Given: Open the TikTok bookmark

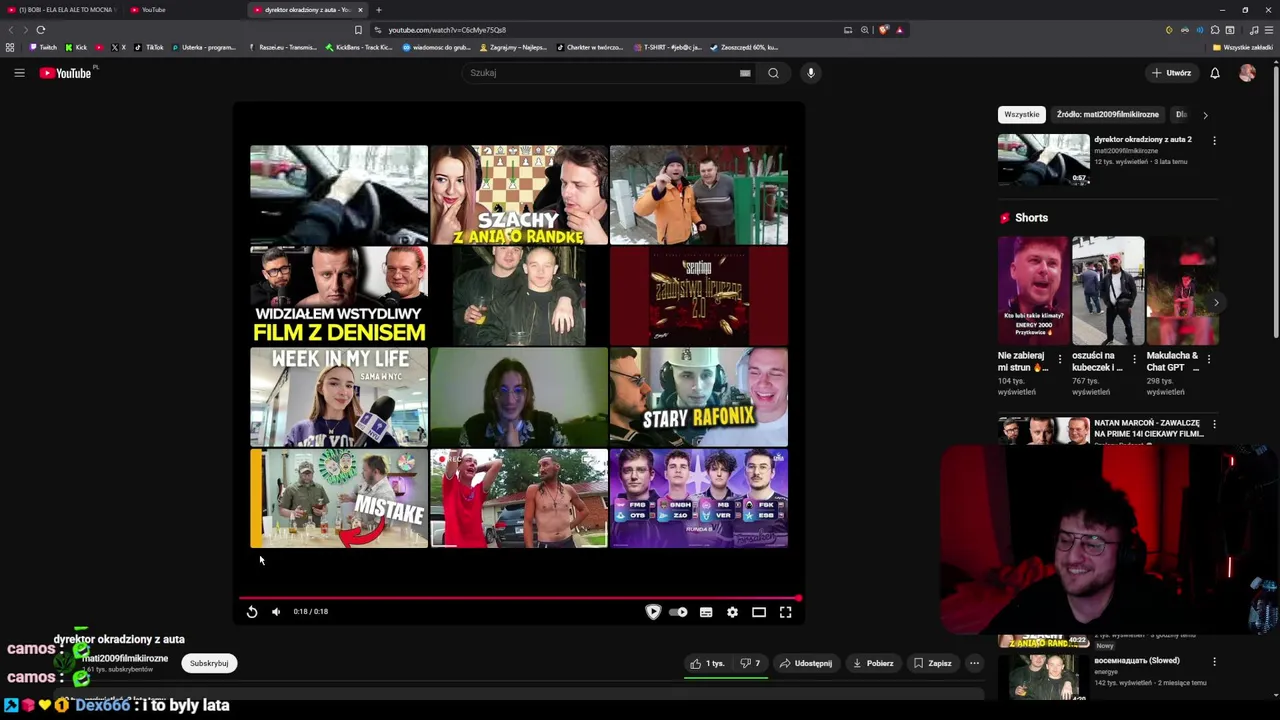Looking at the screenshot, I should coord(149,47).
